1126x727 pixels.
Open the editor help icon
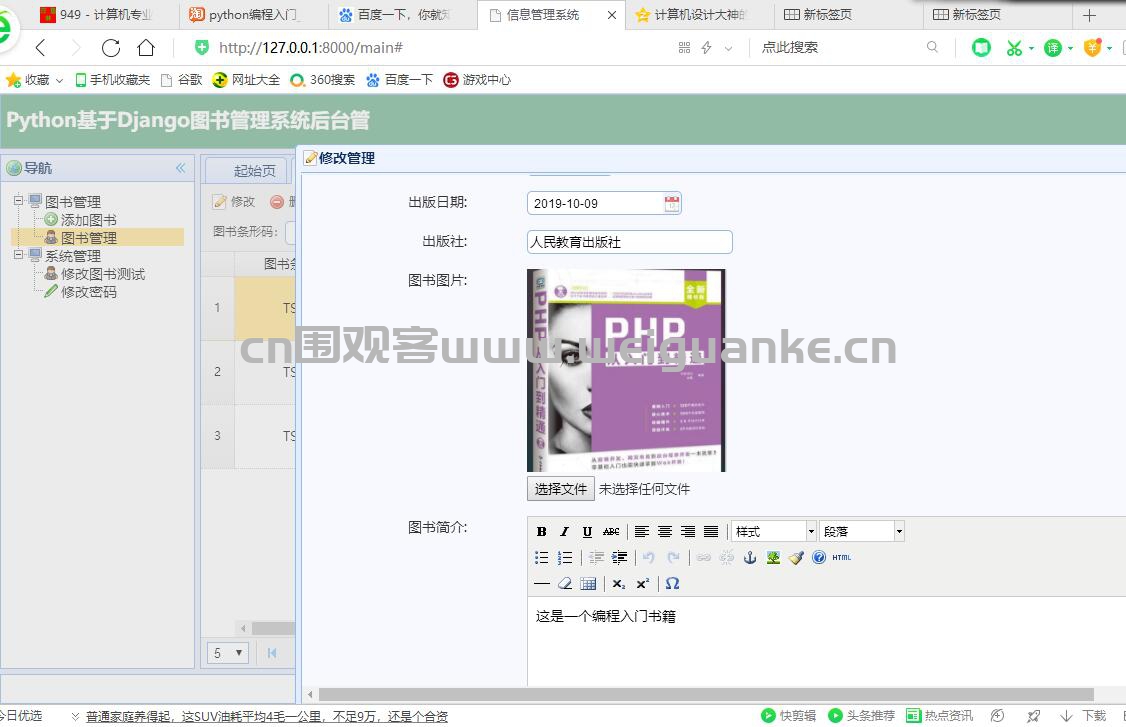[819, 557]
